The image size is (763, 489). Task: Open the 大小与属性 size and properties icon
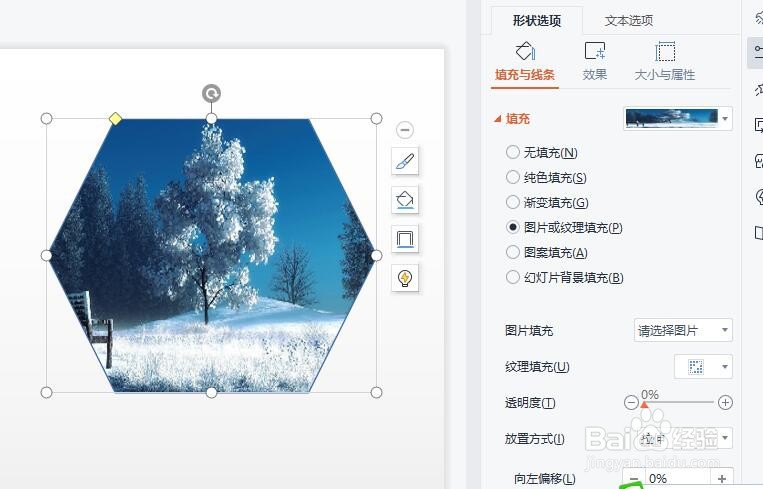(665, 51)
